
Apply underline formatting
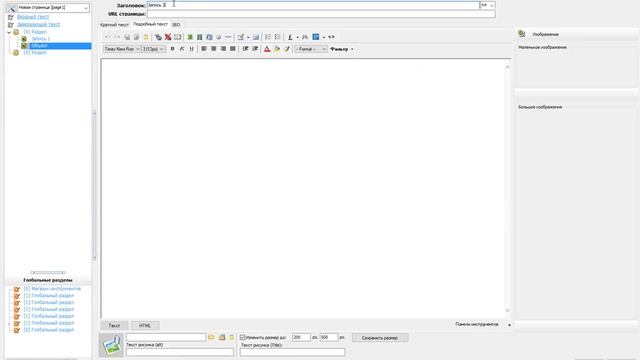coord(191,49)
